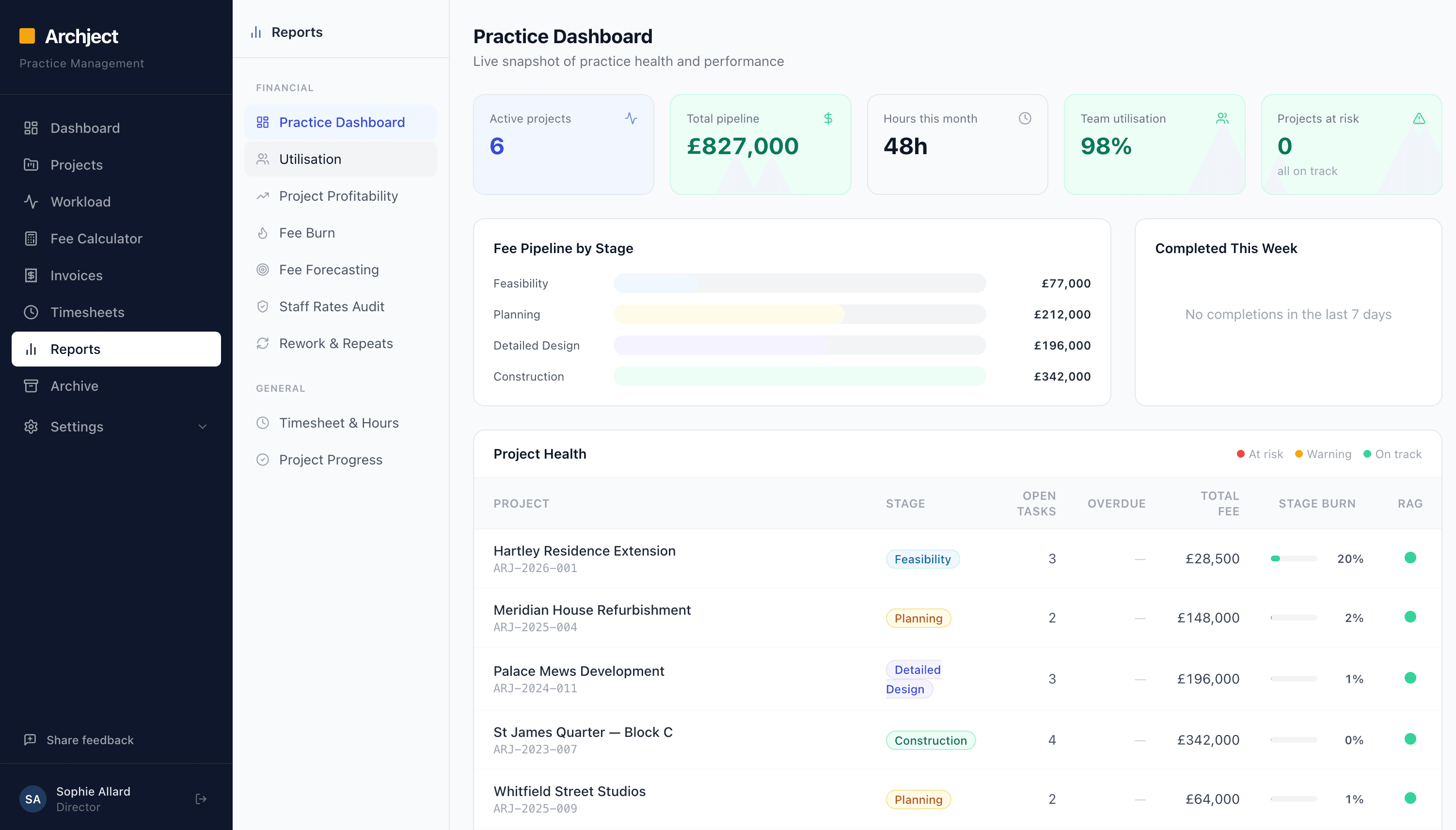Click the Construction stage badge

click(x=931, y=740)
